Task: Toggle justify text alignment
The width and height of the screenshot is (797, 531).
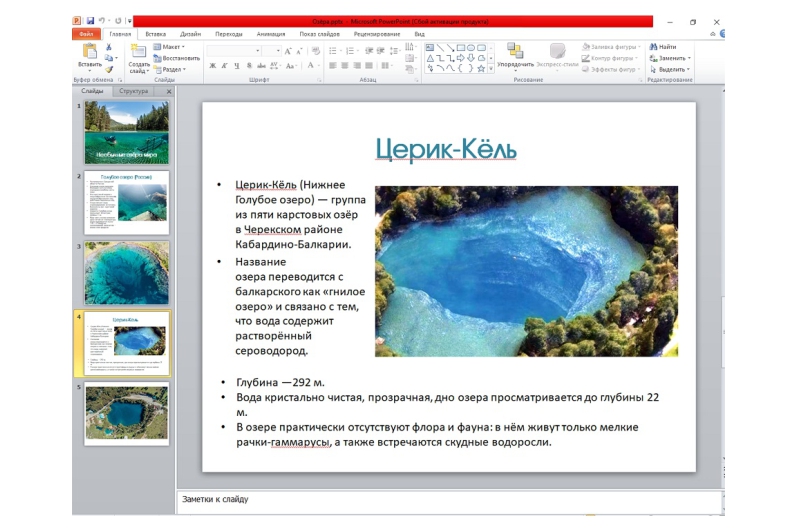Action: 370,66
